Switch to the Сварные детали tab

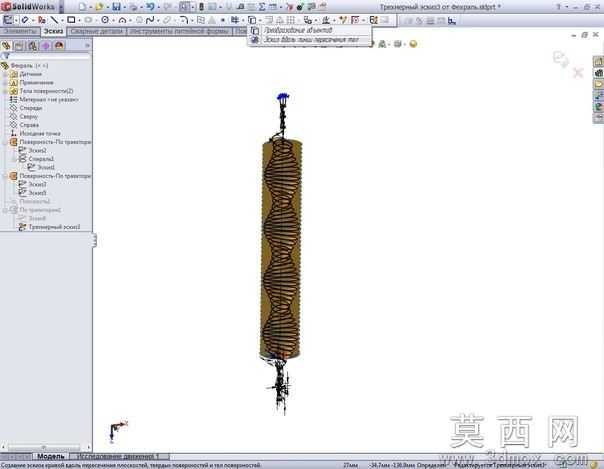pos(97,31)
